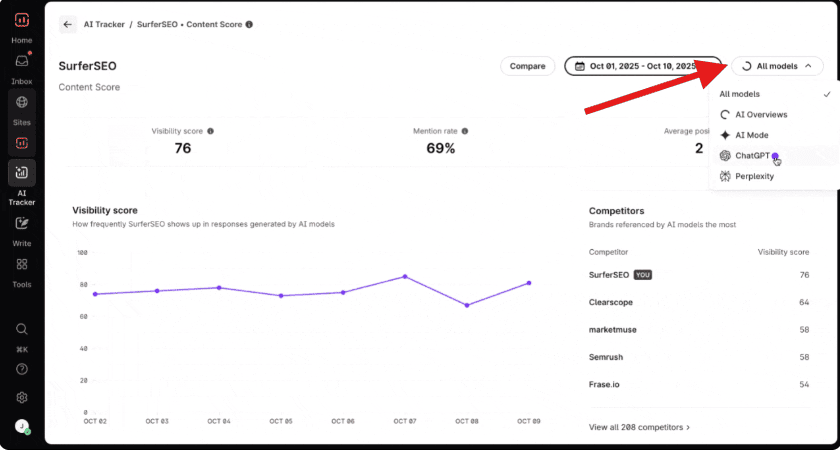
Task: Click the user avatar at sidebar bottom
Action: coord(22,426)
